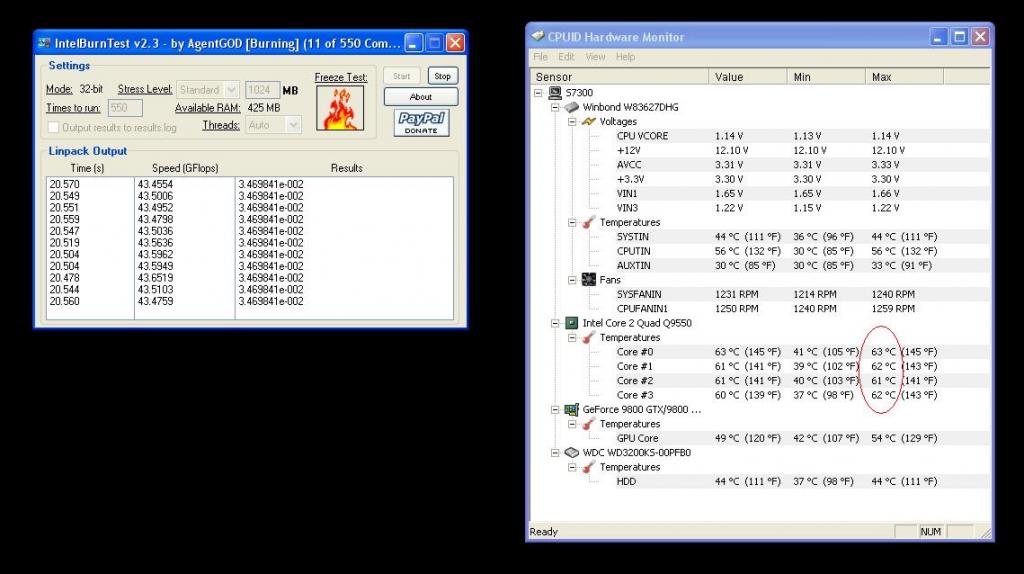Click the NUM status bar indicator
Screen dimensions: 1024x574
point(931,532)
